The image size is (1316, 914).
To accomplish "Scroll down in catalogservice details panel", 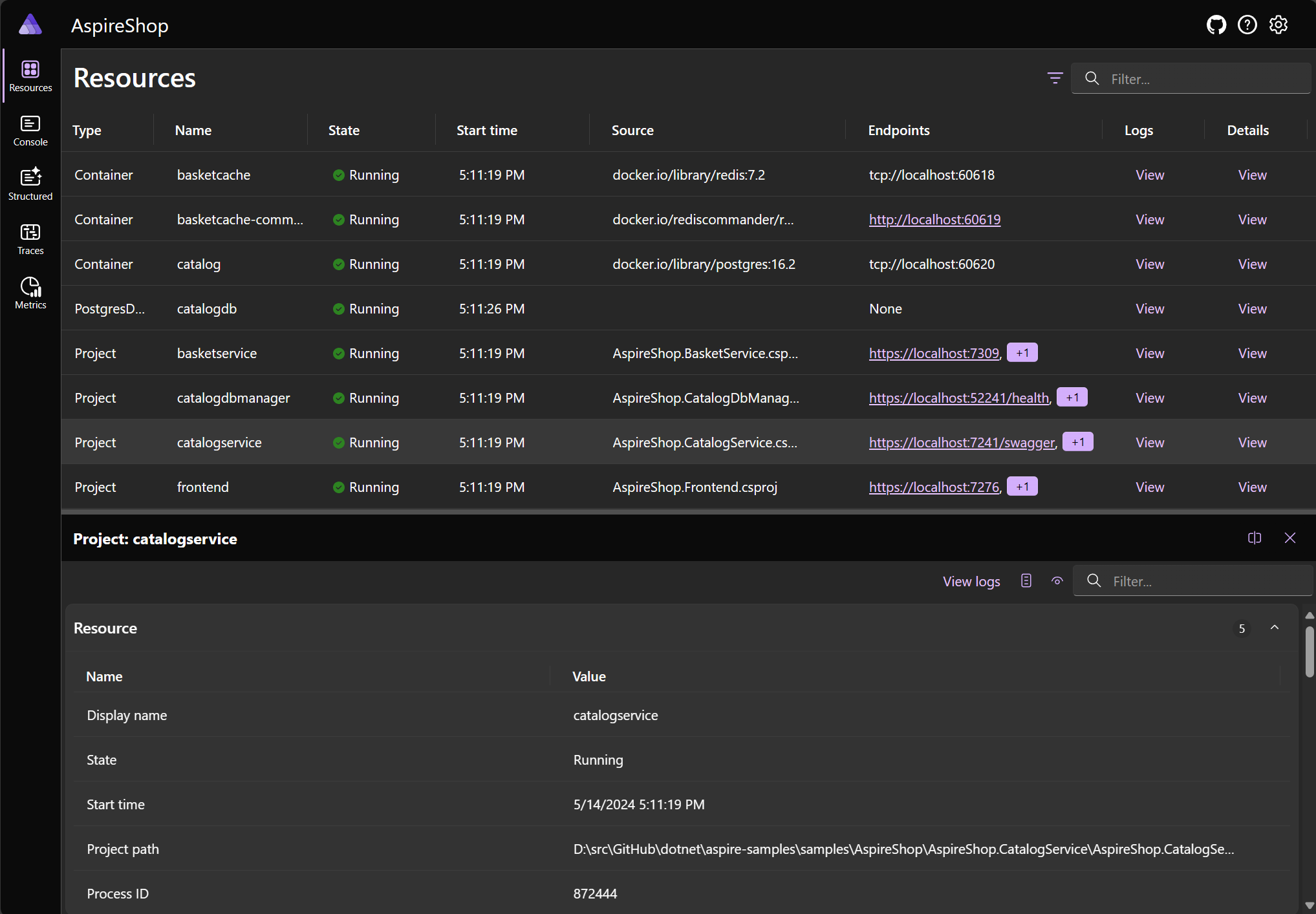I will pyautogui.click(x=1309, y=905).
